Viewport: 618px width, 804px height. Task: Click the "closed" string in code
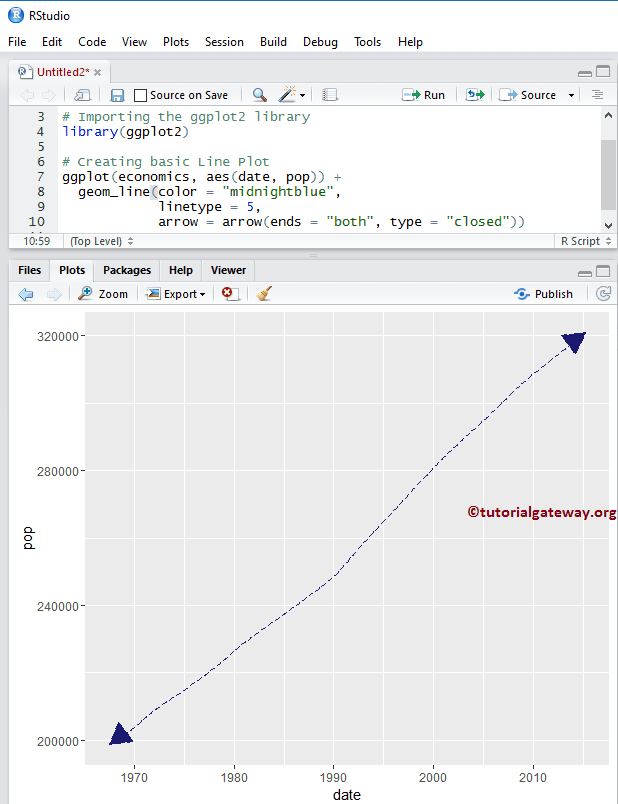click(x=477, y=222)
